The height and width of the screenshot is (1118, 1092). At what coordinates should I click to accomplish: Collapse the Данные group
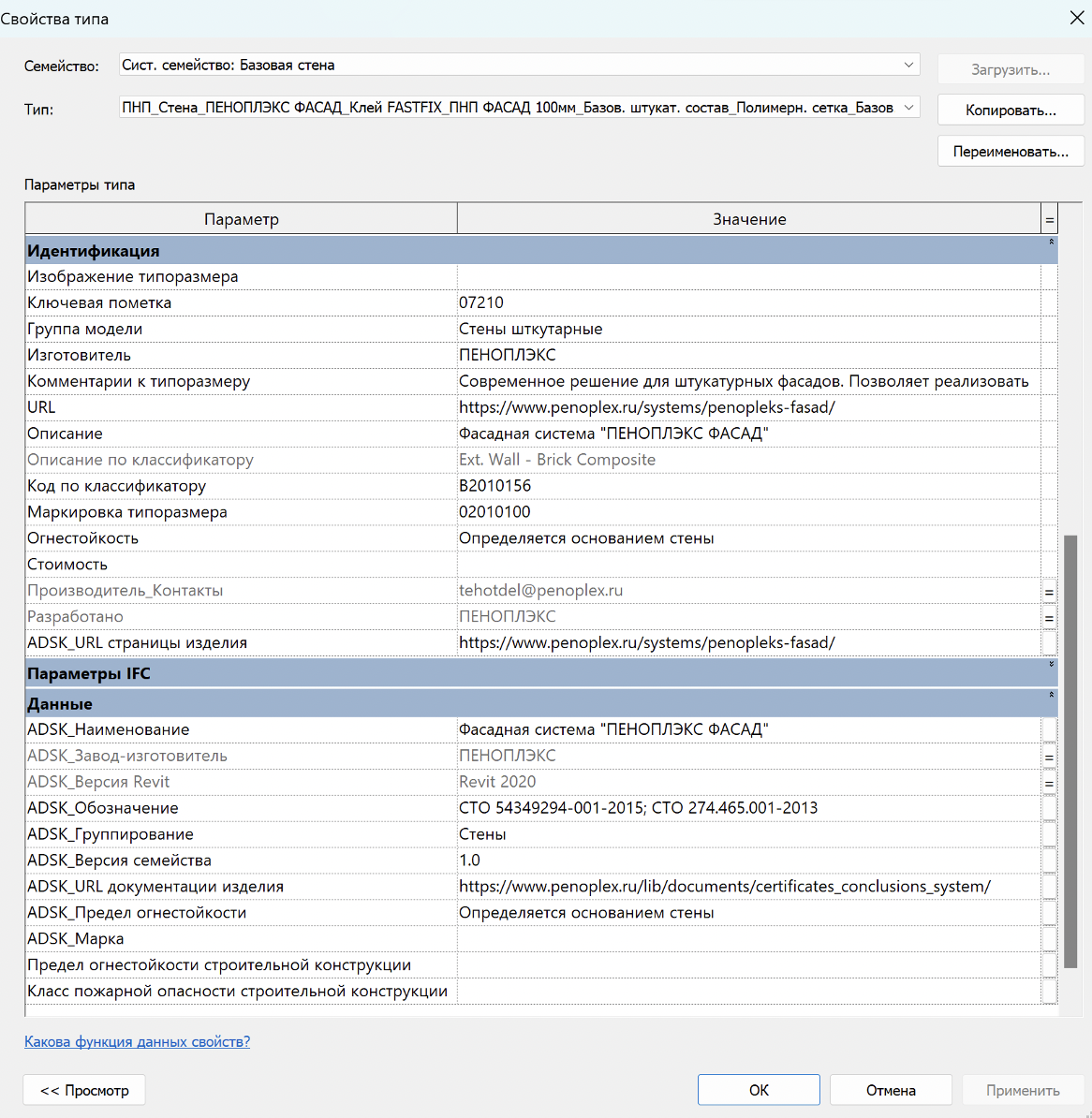coord(1051,695)
